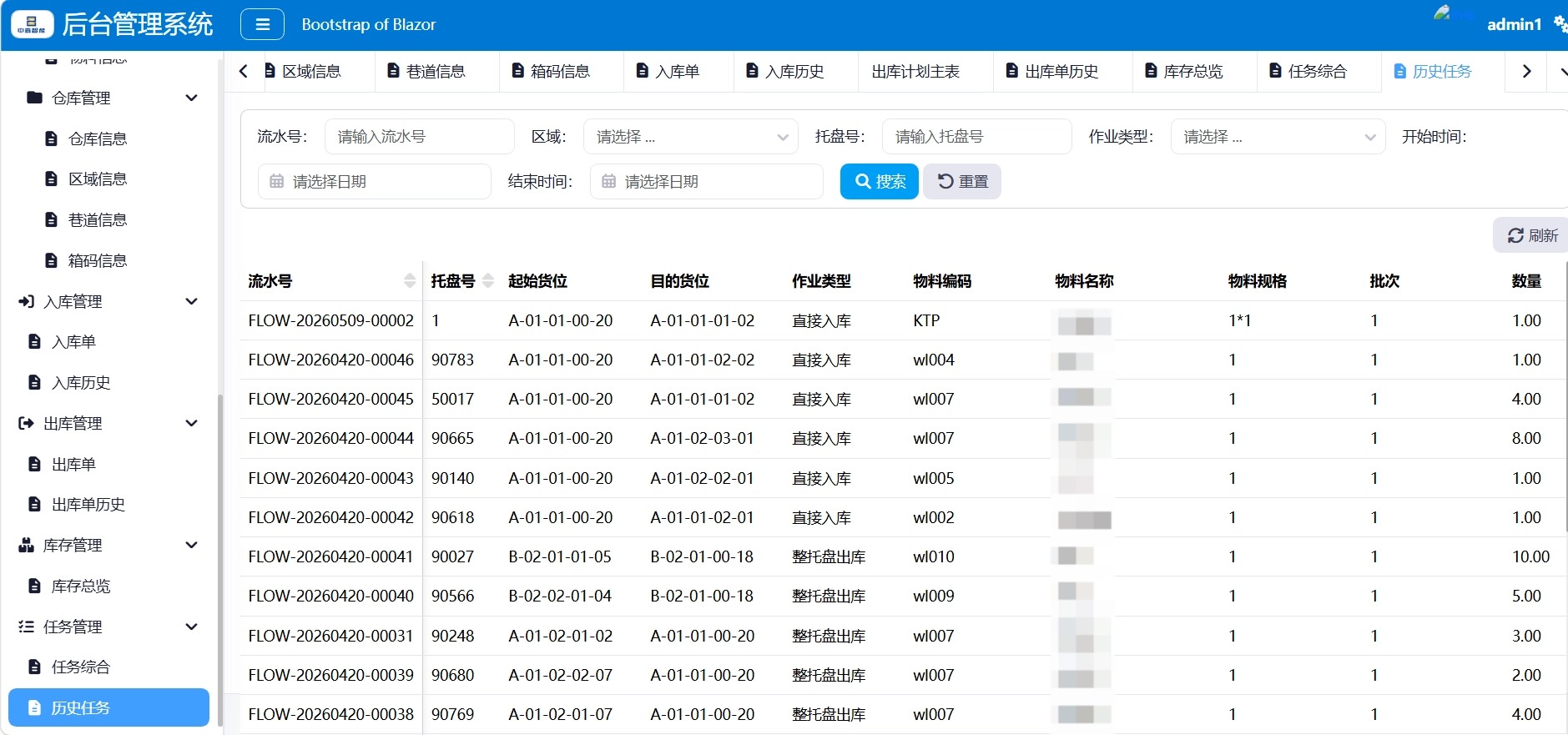
Task: Click the 搜索 button
Action: coord(880,181)
